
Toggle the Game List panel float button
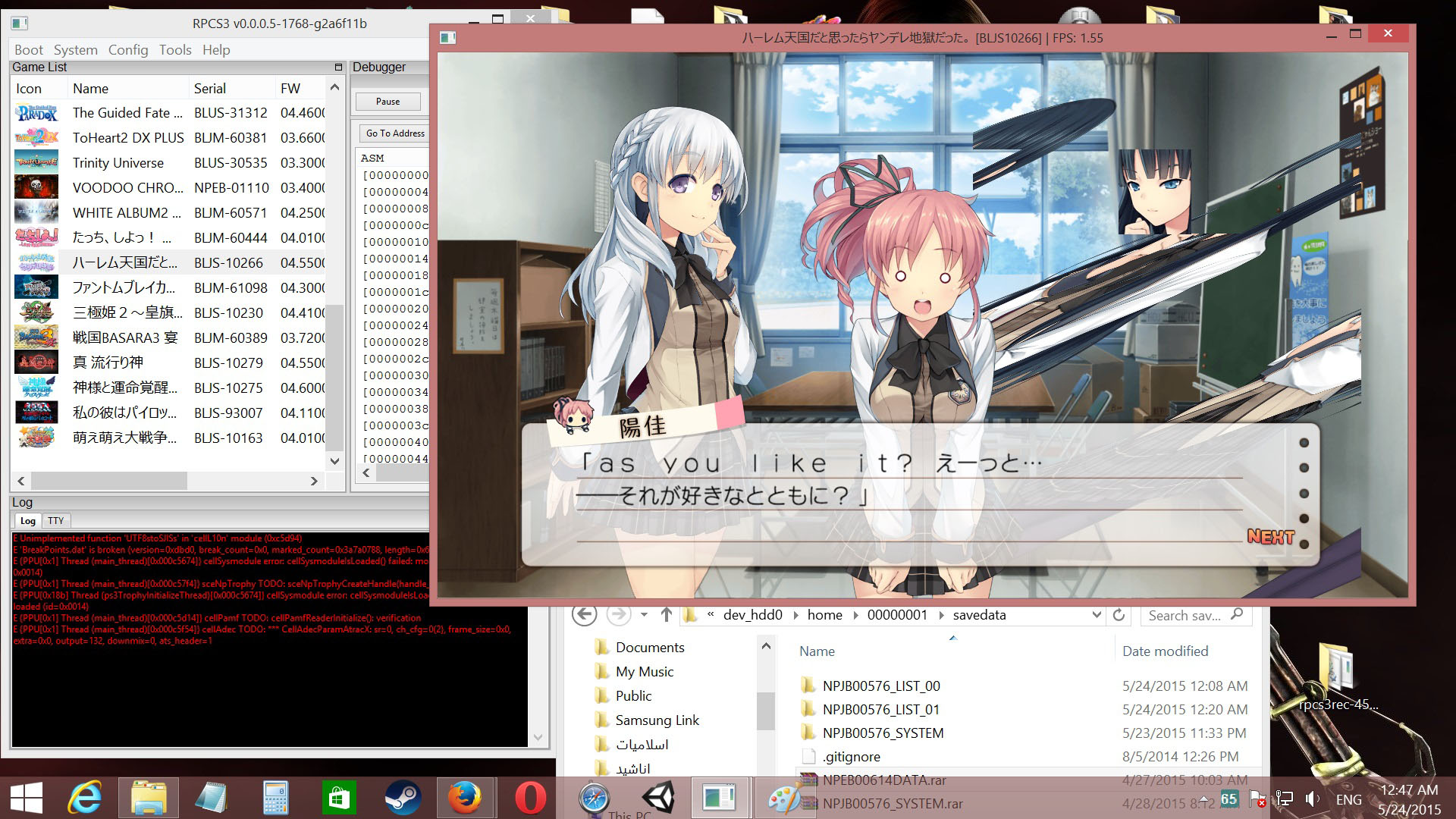(x=338, y=67)
